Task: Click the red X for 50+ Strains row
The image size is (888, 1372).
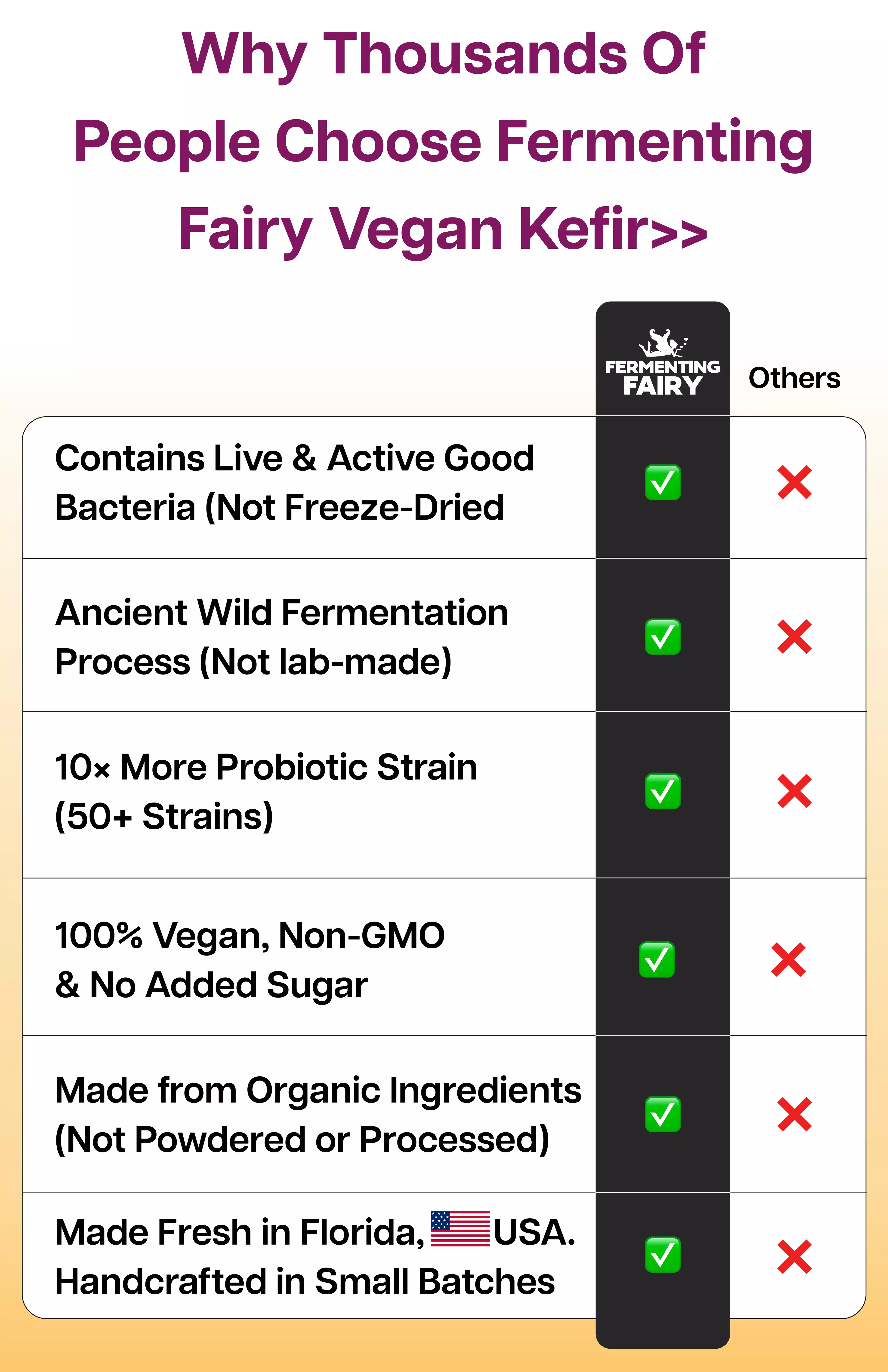Action: point(795,791)
